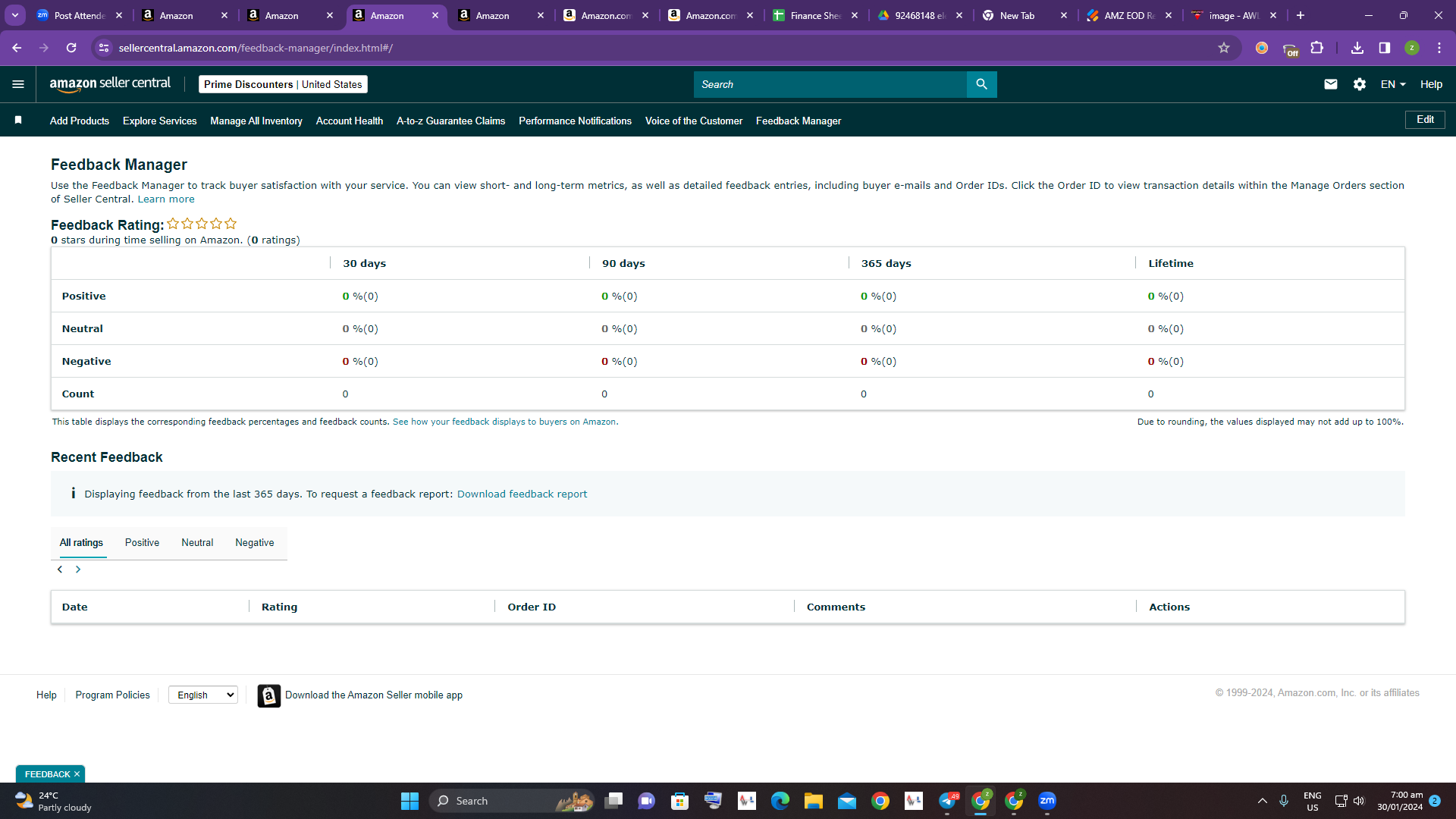
Task: Open Zoom from the taskbar
Action: click(1047, 801)
